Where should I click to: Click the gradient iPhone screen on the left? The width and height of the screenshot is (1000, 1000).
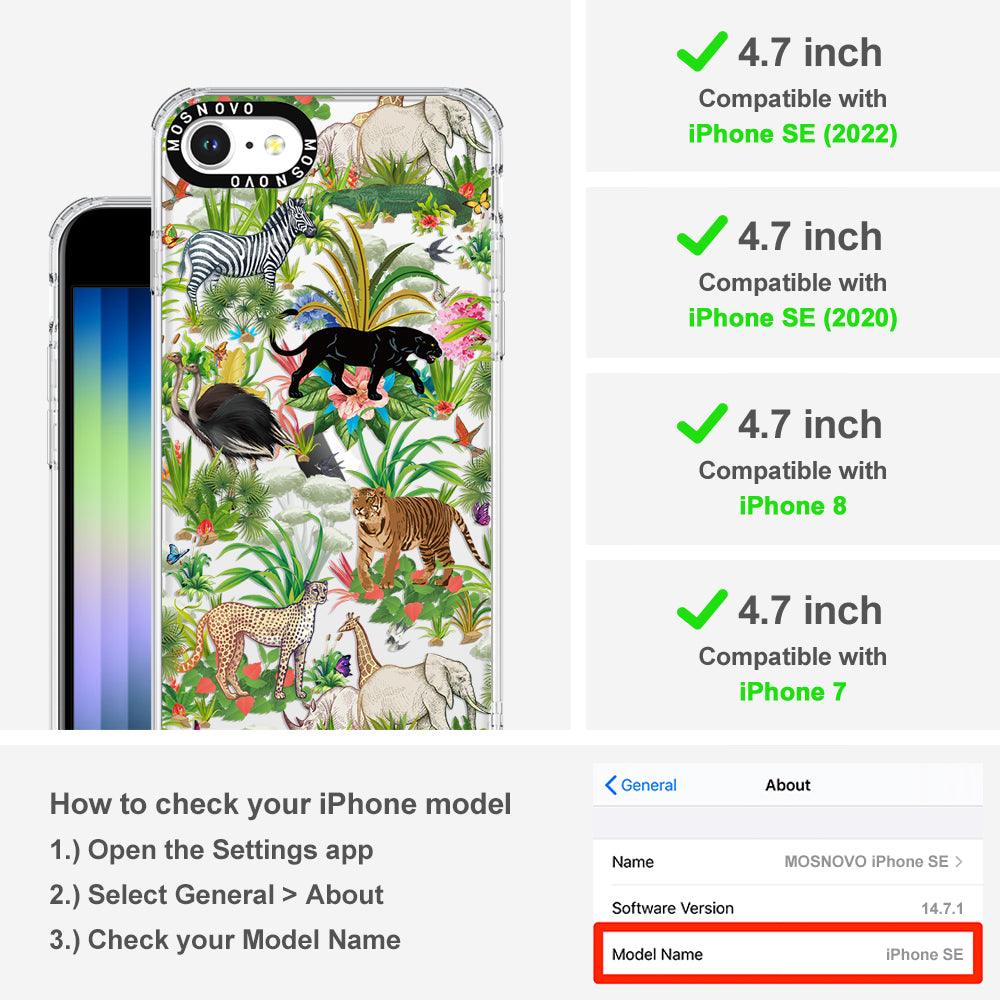tap(112, 507)
